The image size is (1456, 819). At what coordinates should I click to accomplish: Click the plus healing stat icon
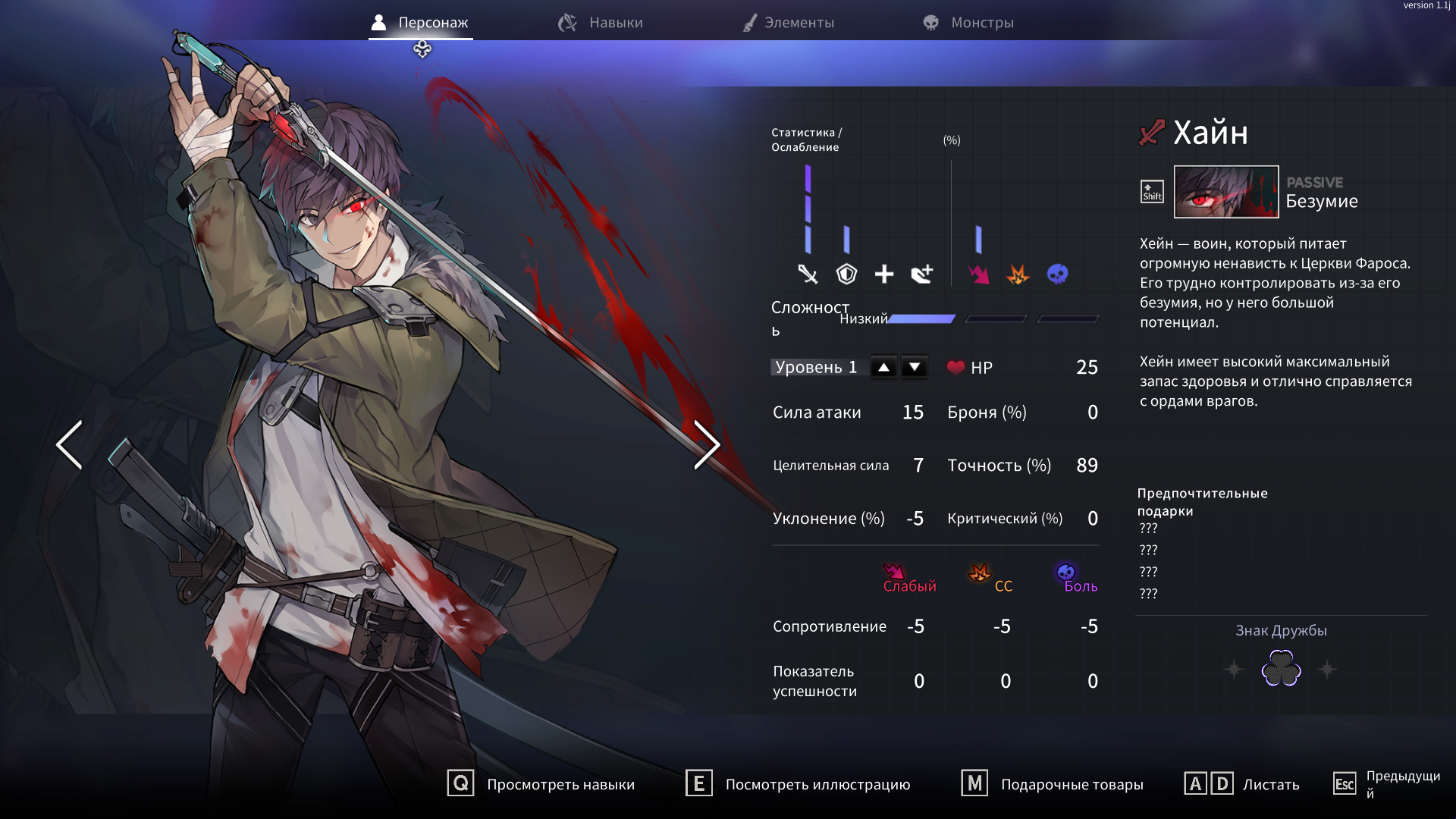884,274
